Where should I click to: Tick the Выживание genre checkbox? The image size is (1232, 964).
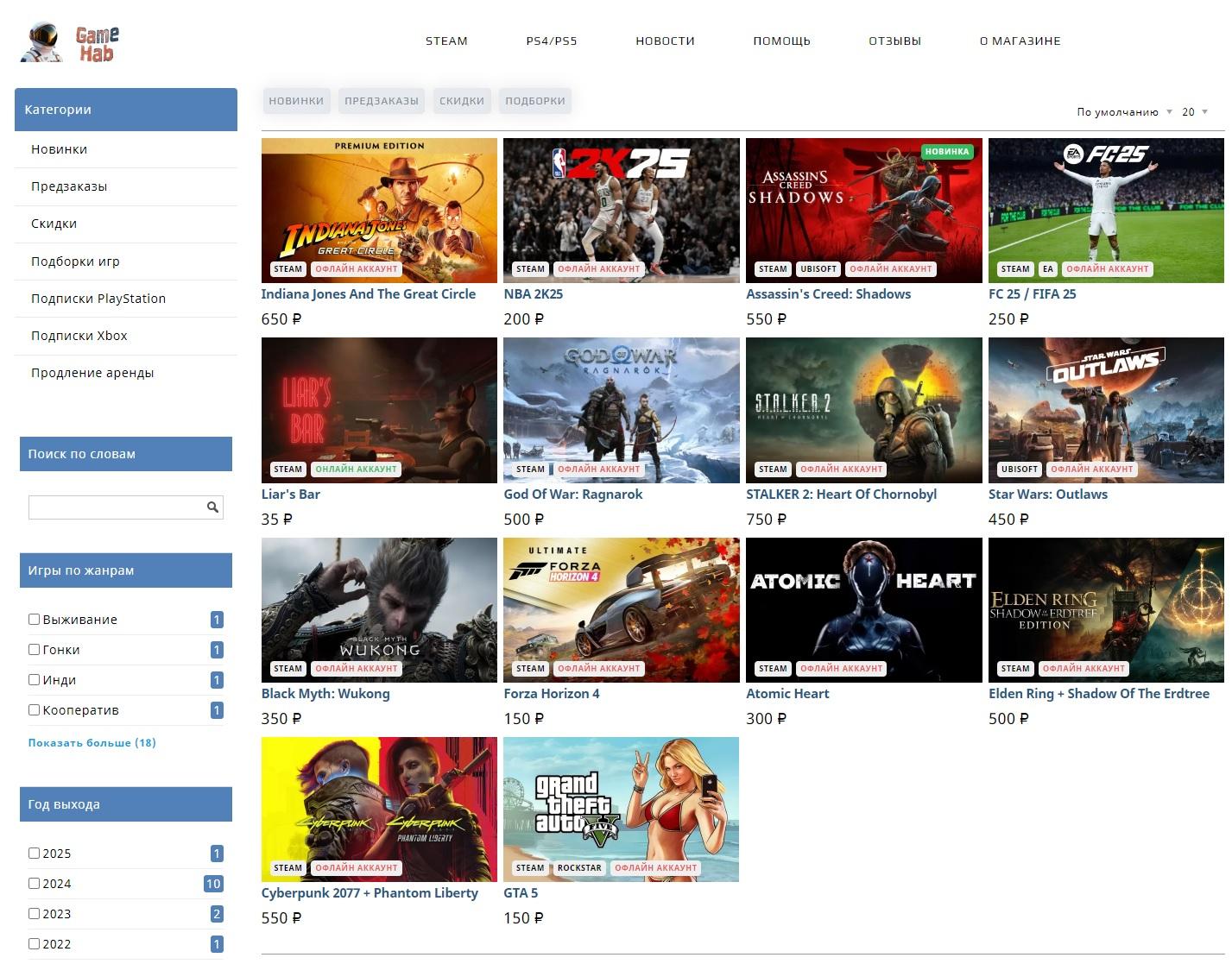[x=35, y=620]
